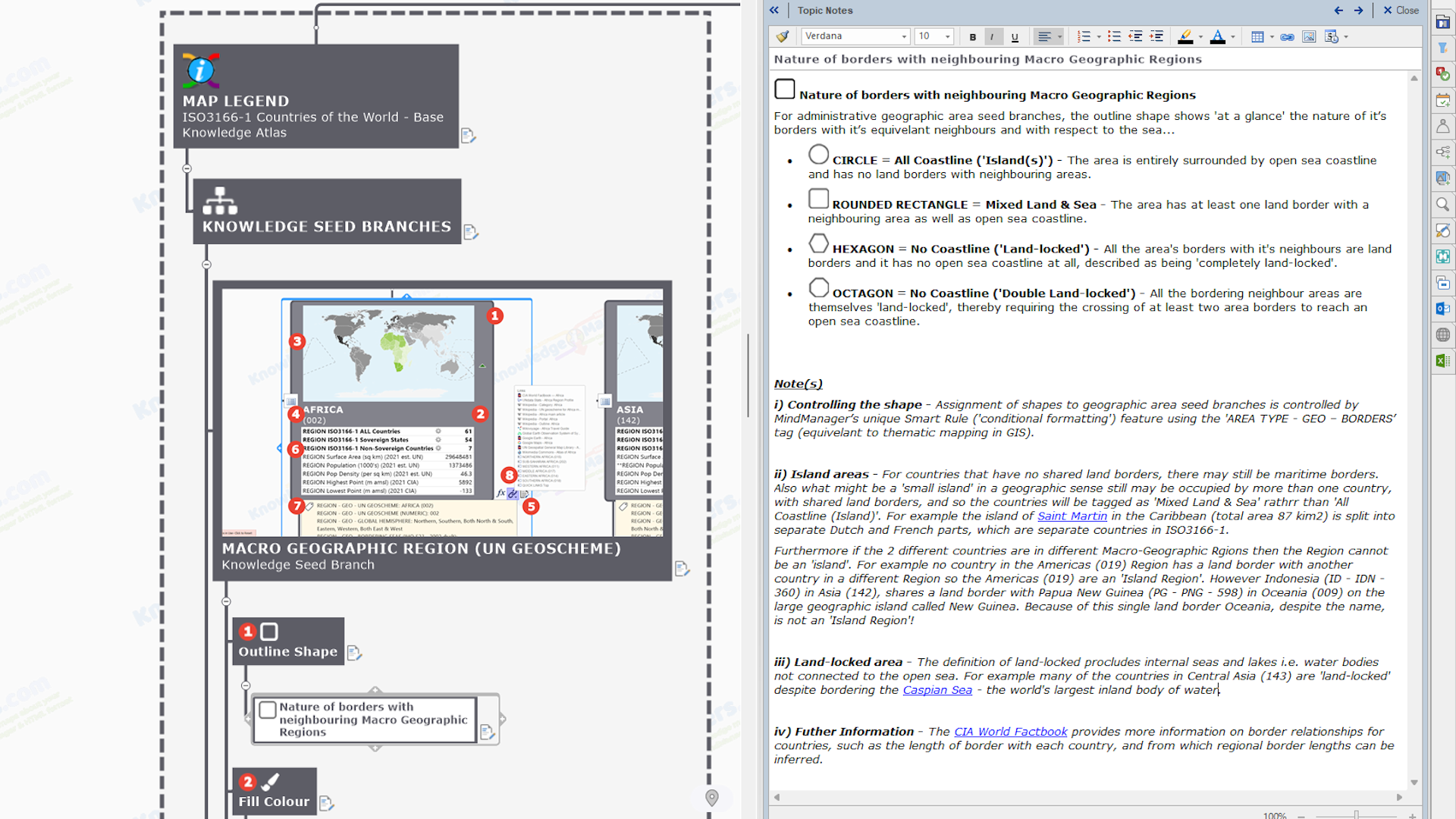Decrease indent of notes text
The height and width of the screenshot is (819, 1456).
(x=1135, y=36)
